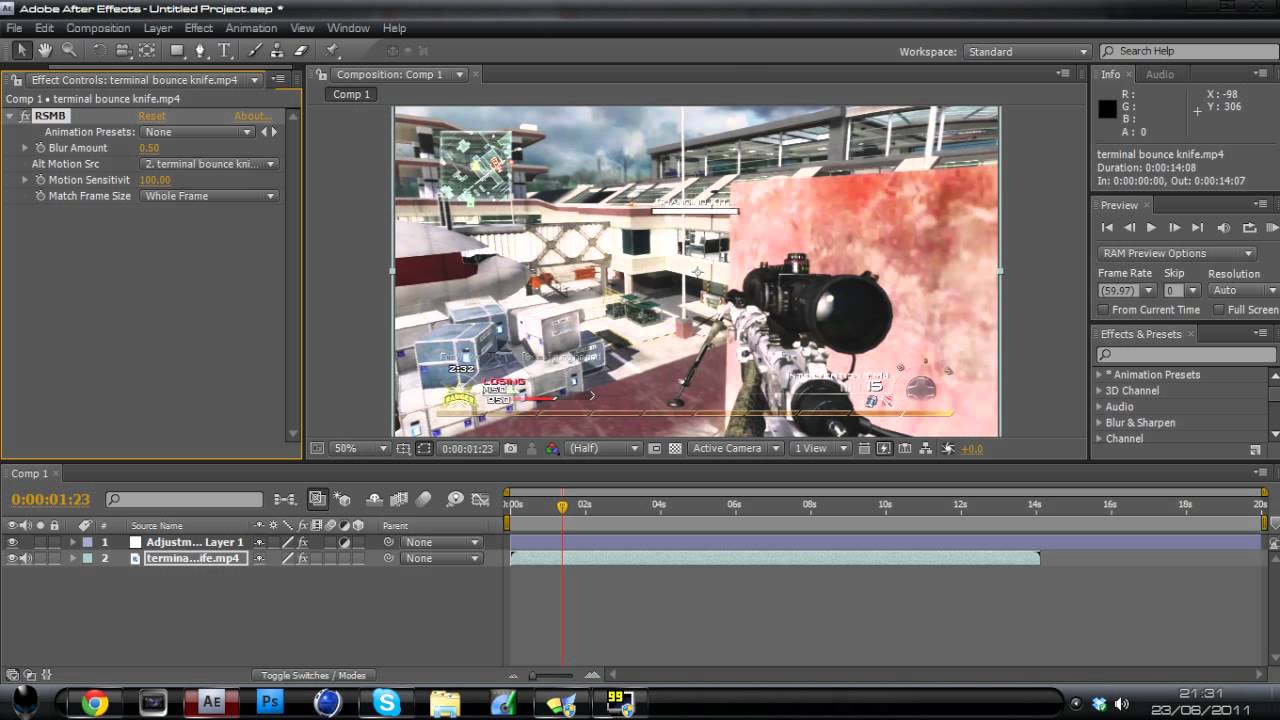Open the Alt Motion Src dropdown
This screenshot has width=1280, height=720.
[209, 164]
